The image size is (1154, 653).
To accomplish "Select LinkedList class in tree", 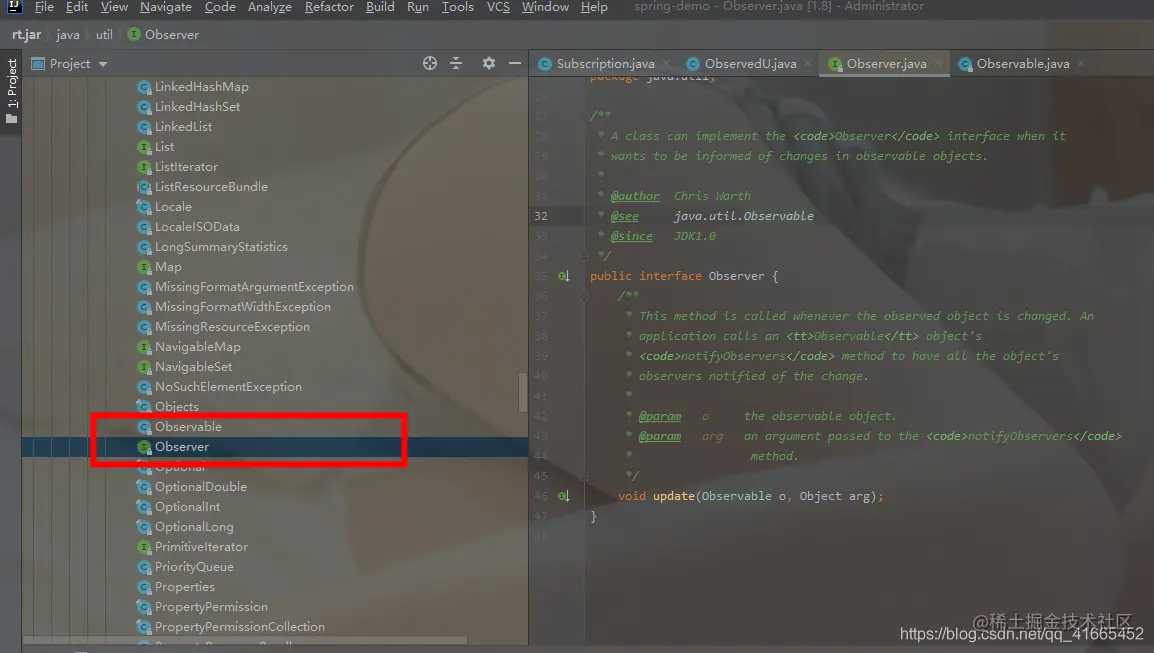I will (183, 127).
